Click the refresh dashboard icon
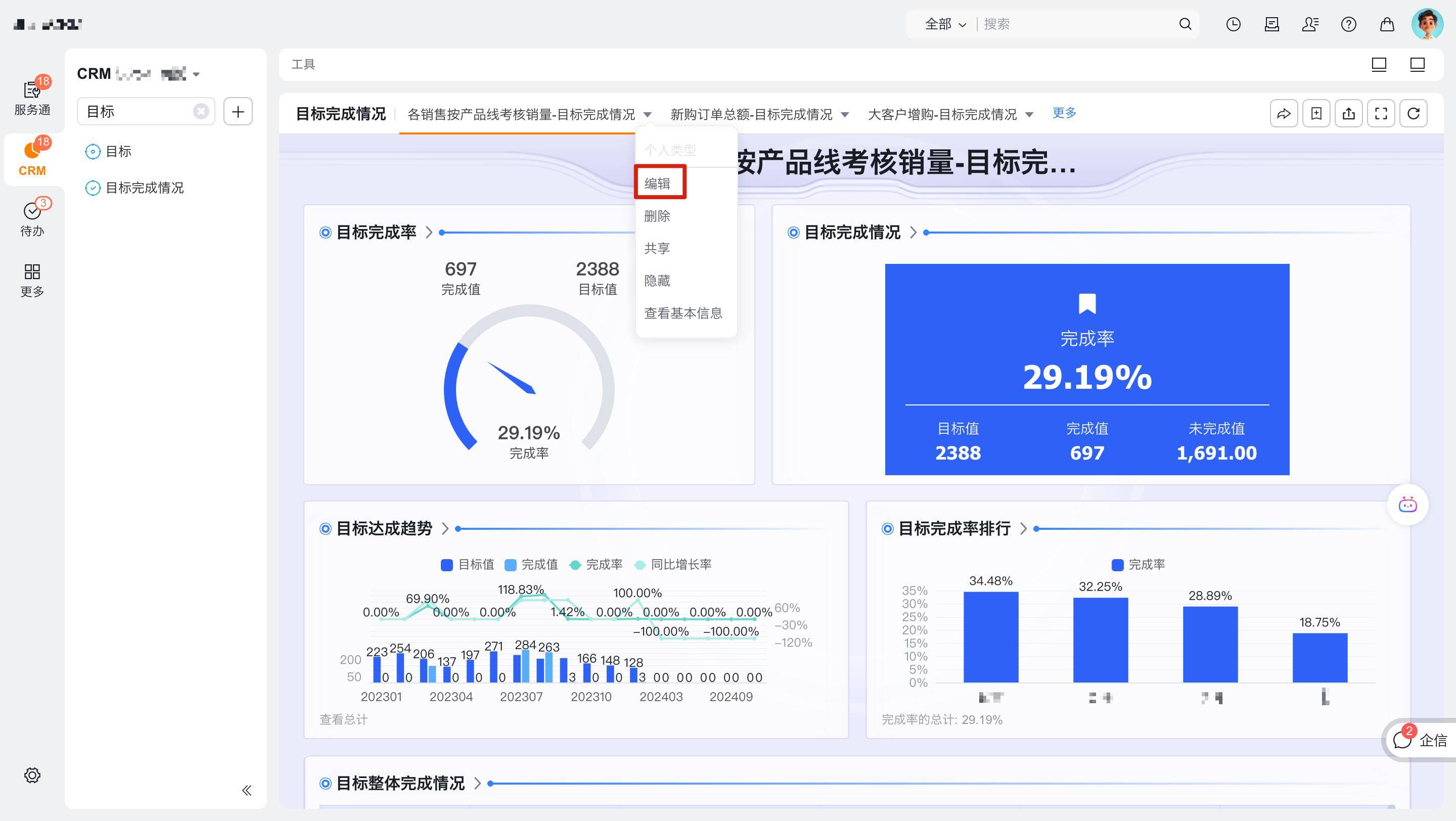This screenshot has height=821, width=1456. tap(1413, 114)
